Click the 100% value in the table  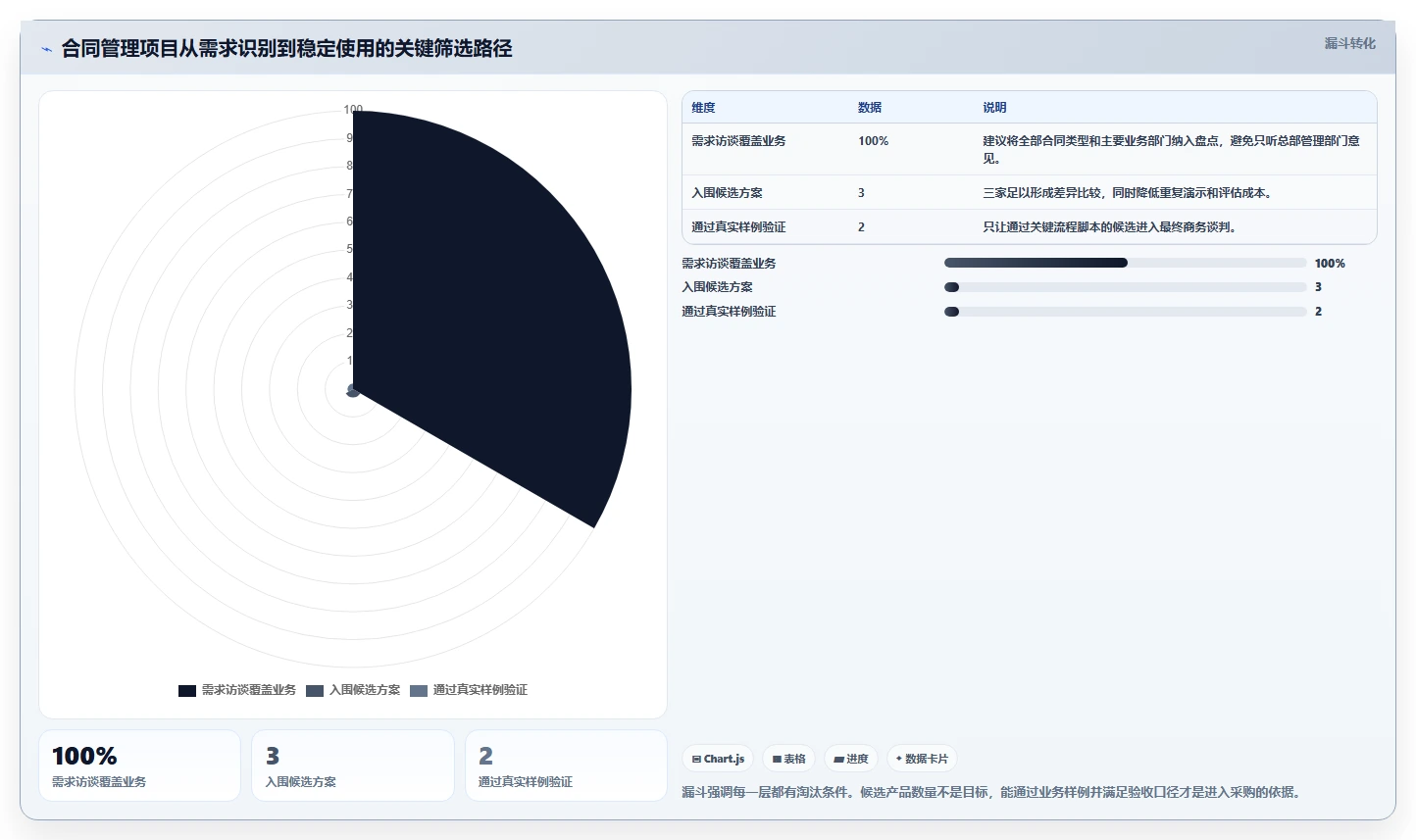873,141
